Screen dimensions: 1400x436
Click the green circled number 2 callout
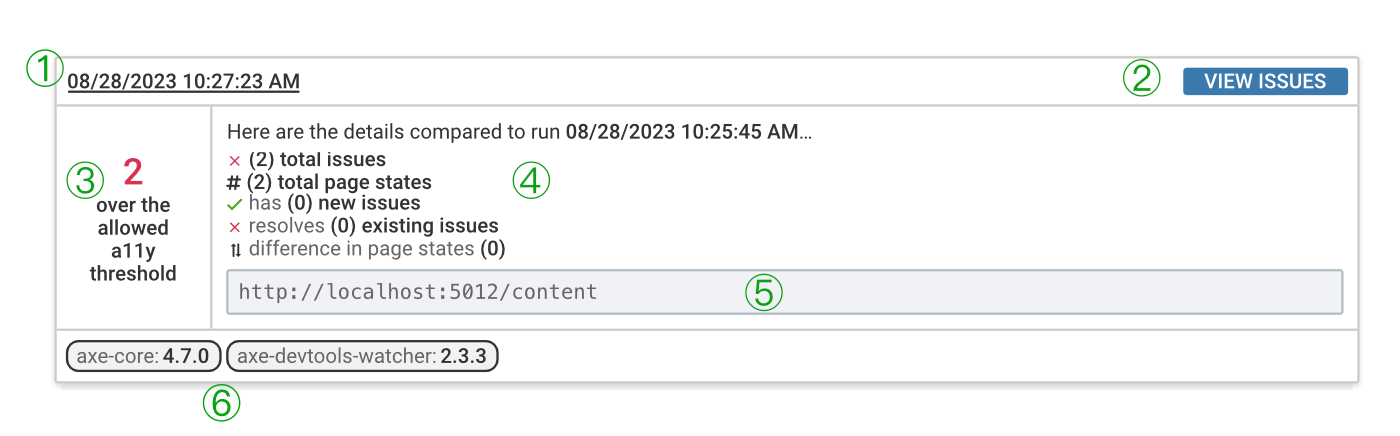click(x=1141, y=79)
